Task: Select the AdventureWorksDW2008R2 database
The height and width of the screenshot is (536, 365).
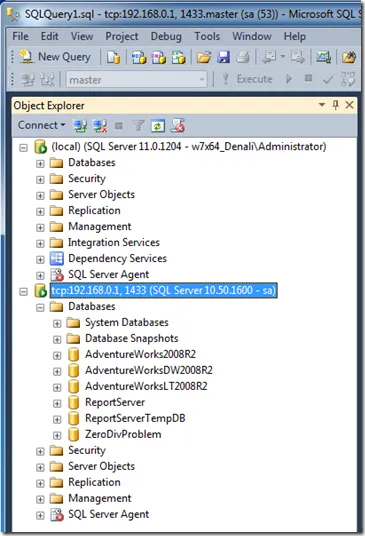Action: (x=149, y=370)
